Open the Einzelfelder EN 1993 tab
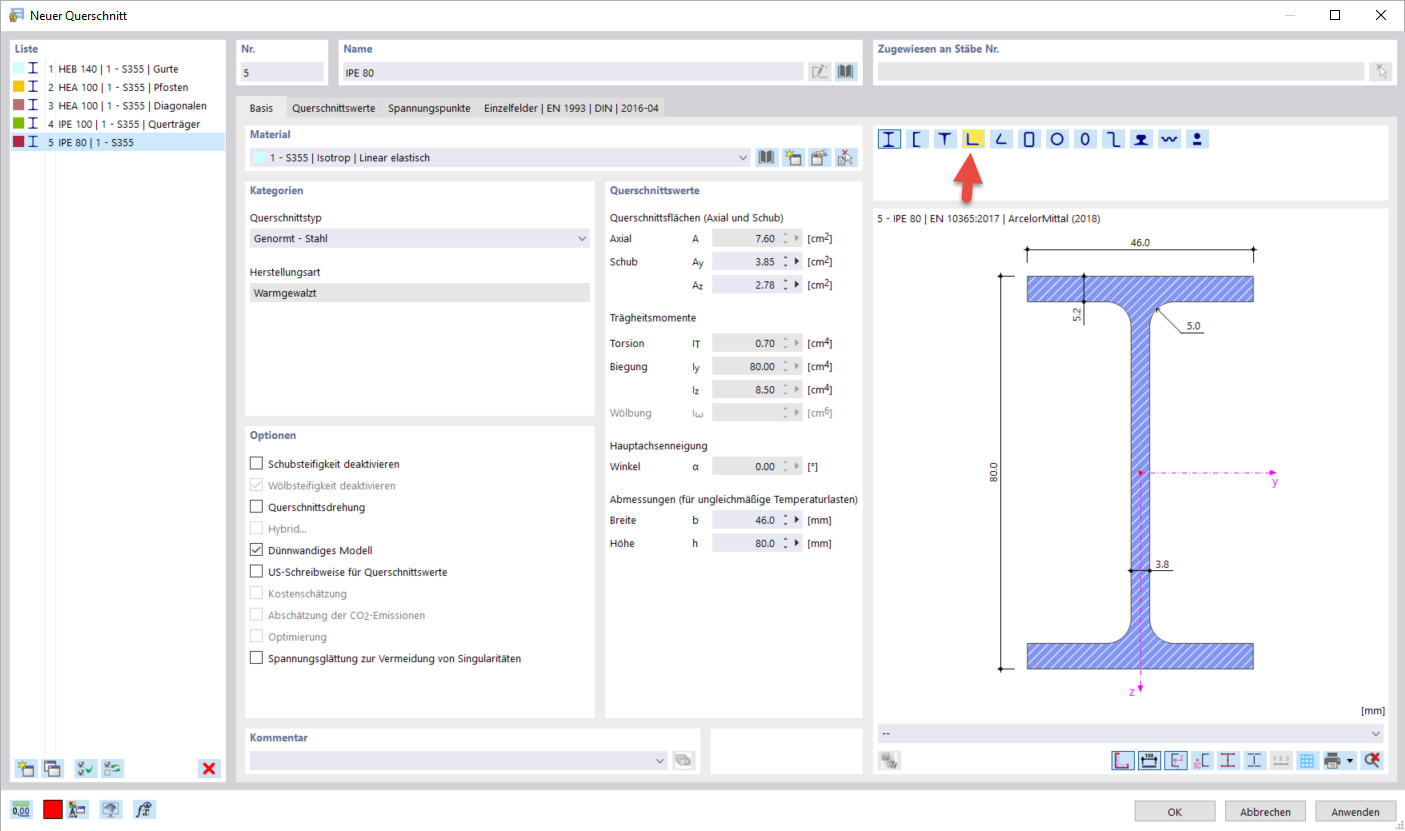 (x=570, y=108)
